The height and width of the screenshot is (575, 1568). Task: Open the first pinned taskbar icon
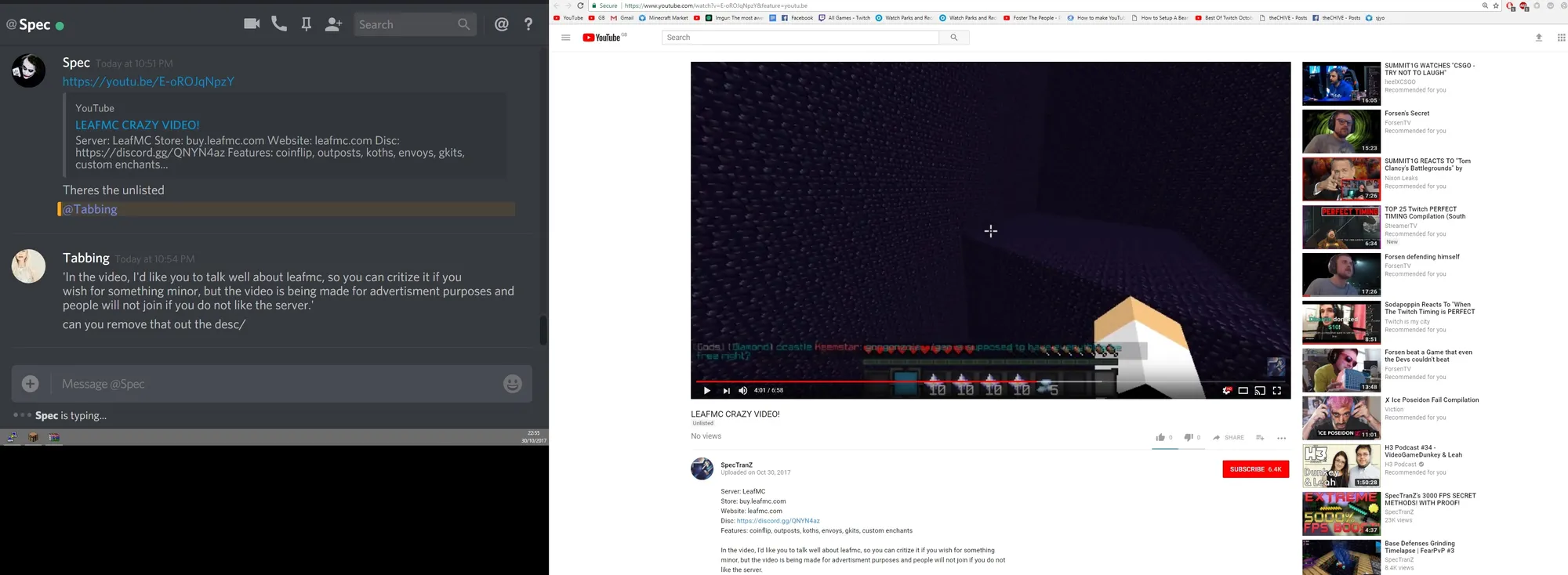12,437
